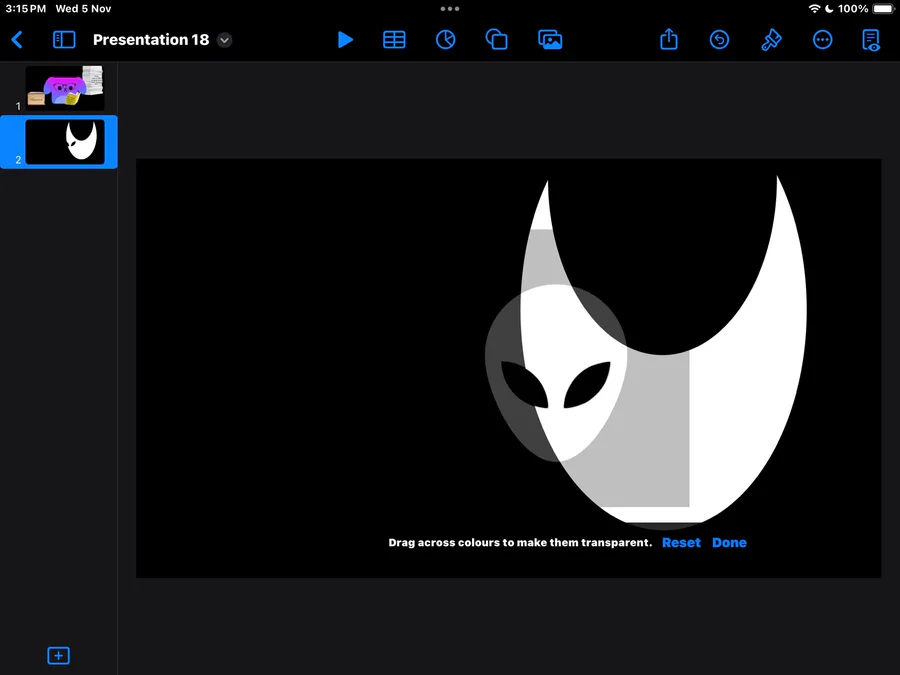Viewport: 900px width, 675px height.
Task: Tap the share icon
Action: (x=669, y=39)
